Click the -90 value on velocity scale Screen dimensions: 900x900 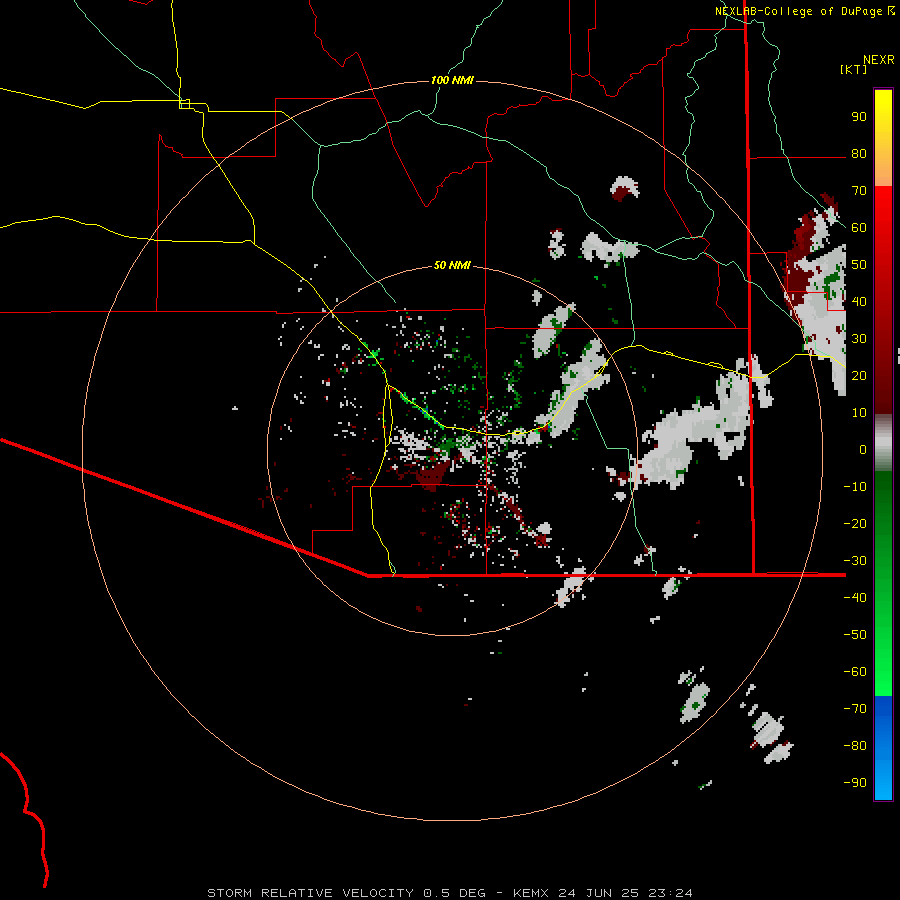tap(855, 782)
